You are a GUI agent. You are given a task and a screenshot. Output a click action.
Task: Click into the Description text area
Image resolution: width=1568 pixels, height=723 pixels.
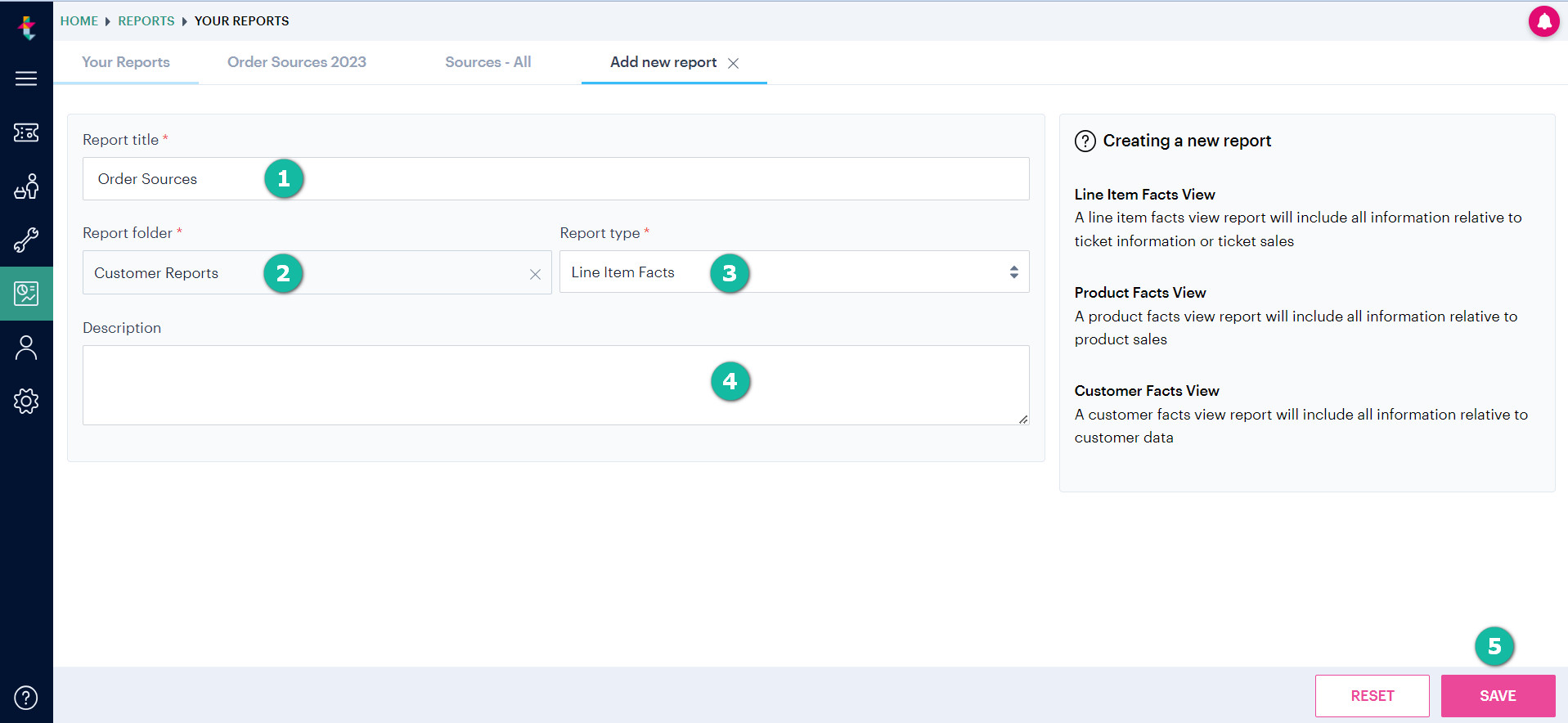click(x=555, y=385)
